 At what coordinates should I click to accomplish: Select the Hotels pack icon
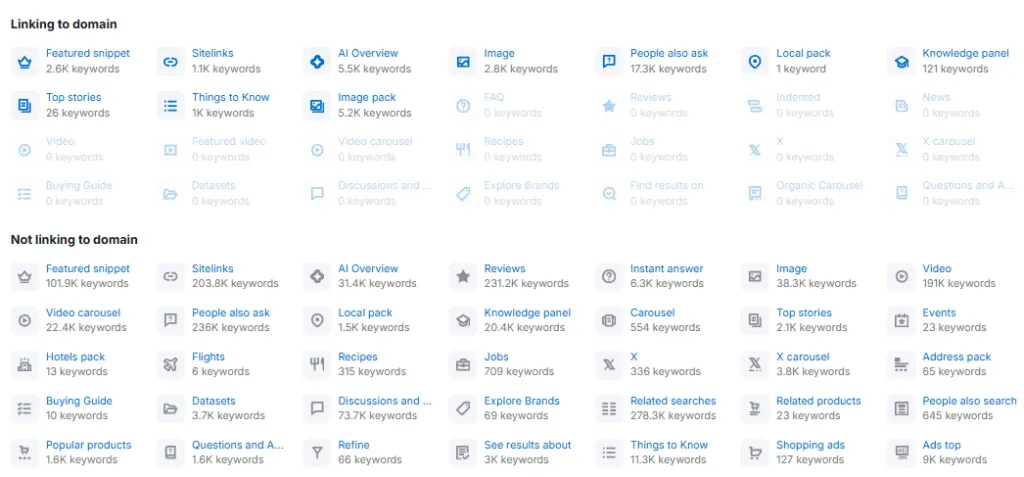pyautogui.click(x=24, y=365)
